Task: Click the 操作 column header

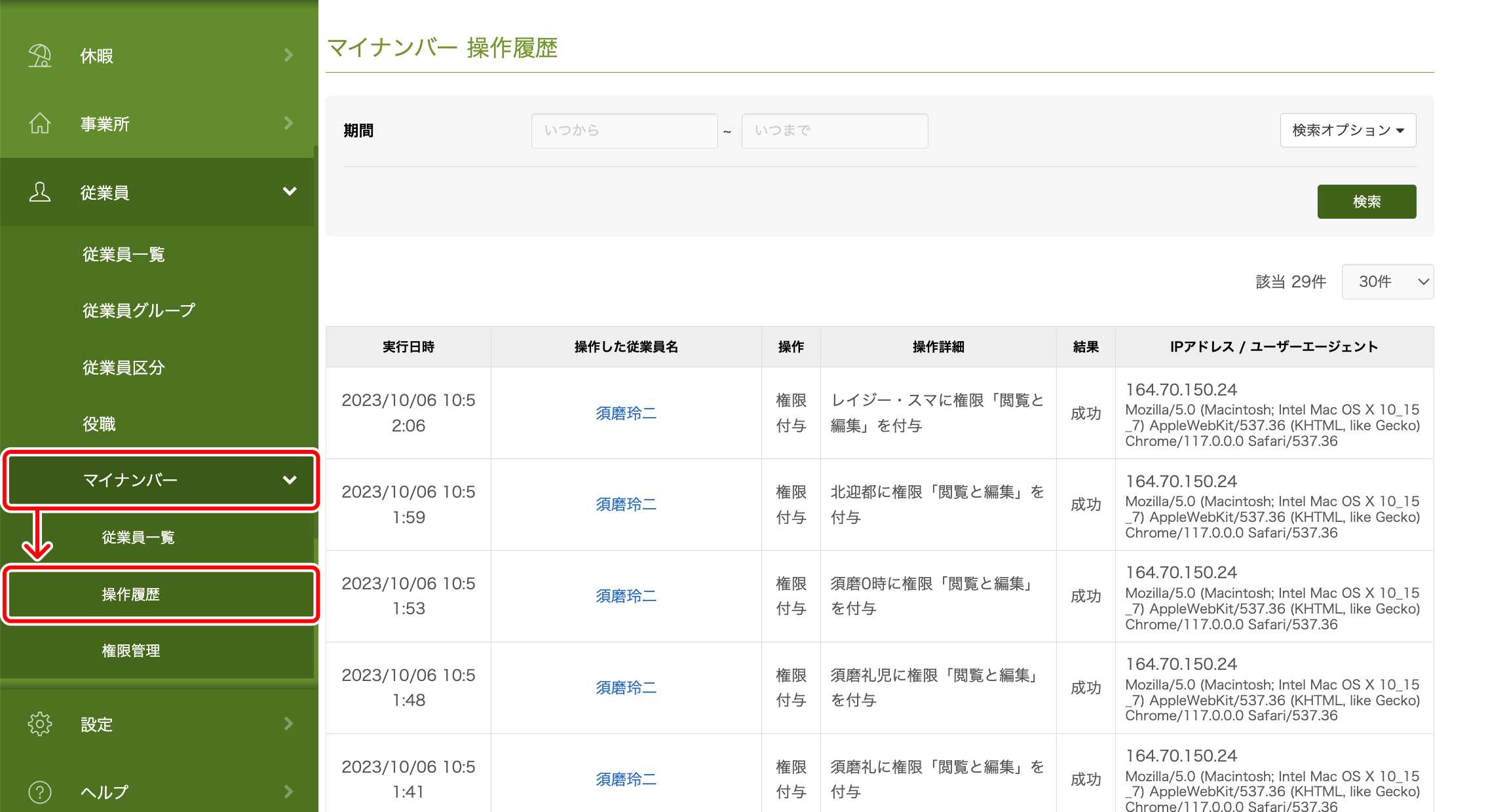Action: coord(791,346)
